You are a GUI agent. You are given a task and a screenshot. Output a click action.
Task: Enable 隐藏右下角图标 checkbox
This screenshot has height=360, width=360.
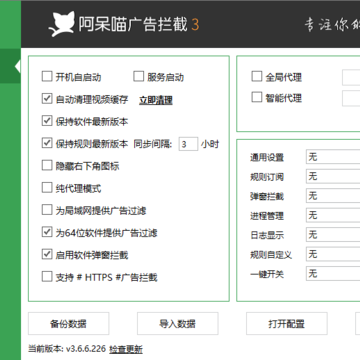click(47, 165)
